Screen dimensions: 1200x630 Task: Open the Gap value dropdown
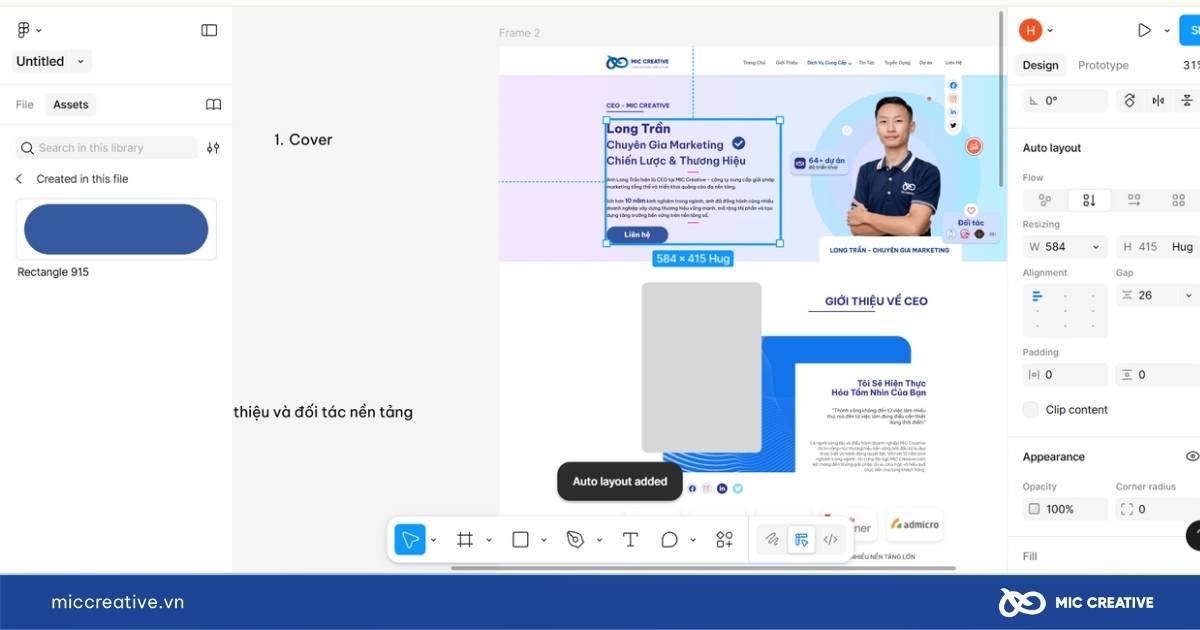click(1188, 296)
